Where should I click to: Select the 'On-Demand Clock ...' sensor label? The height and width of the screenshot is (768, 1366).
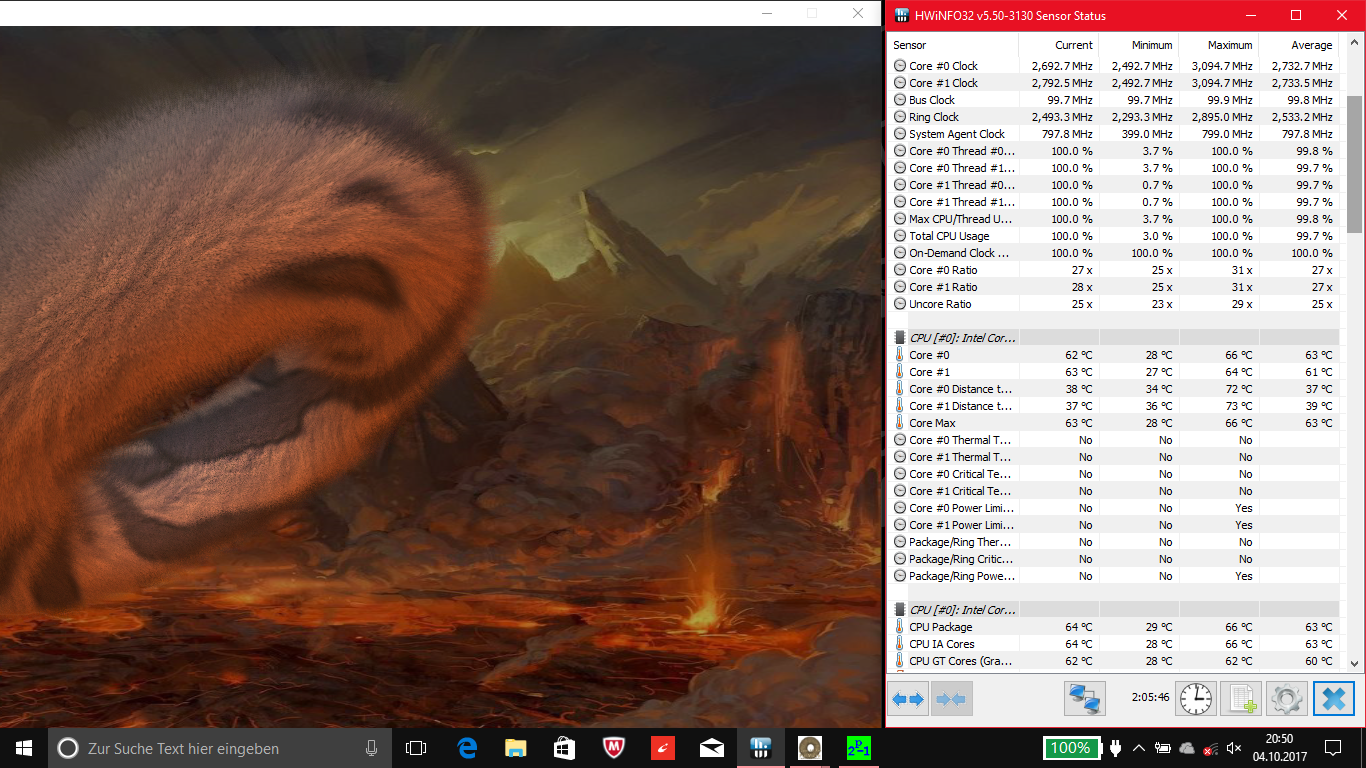(x=960, y=253)
